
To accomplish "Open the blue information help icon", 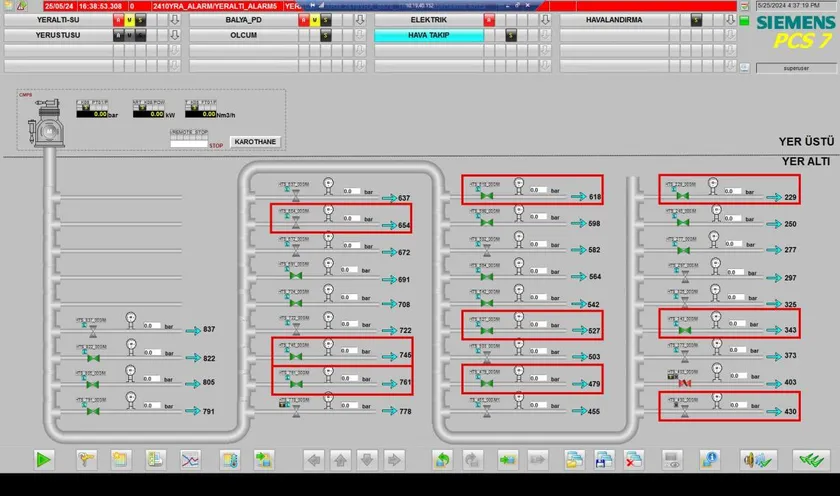I will [710, 460].
